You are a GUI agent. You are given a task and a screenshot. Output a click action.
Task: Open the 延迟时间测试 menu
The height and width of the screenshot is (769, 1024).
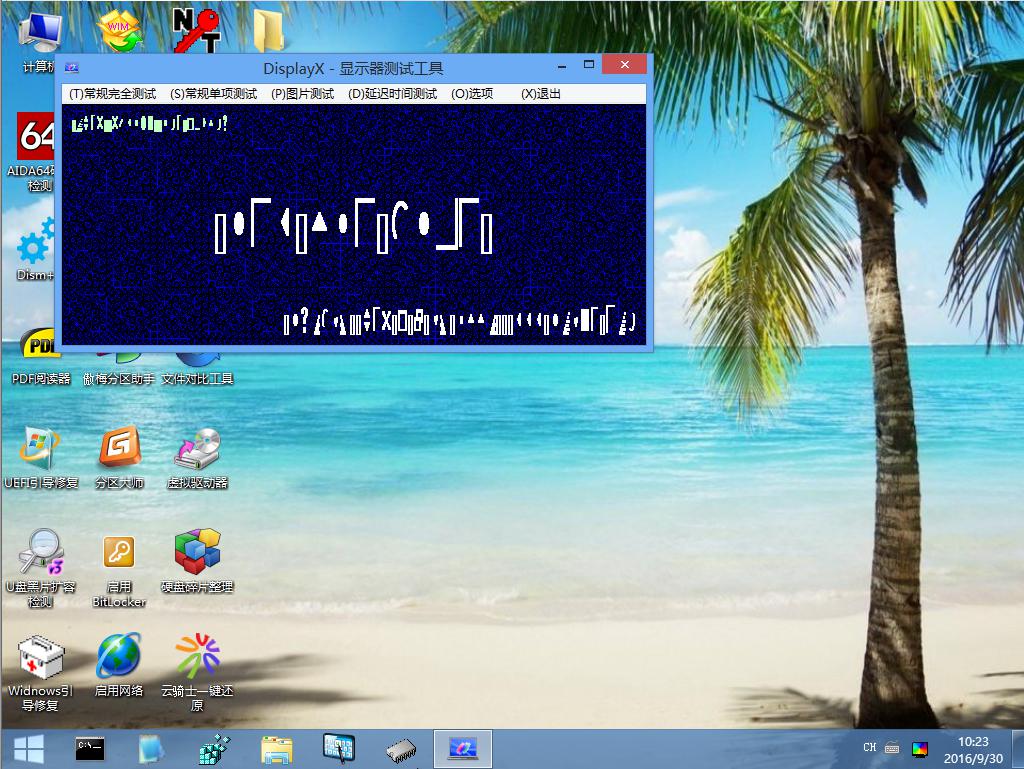[392, 94]
